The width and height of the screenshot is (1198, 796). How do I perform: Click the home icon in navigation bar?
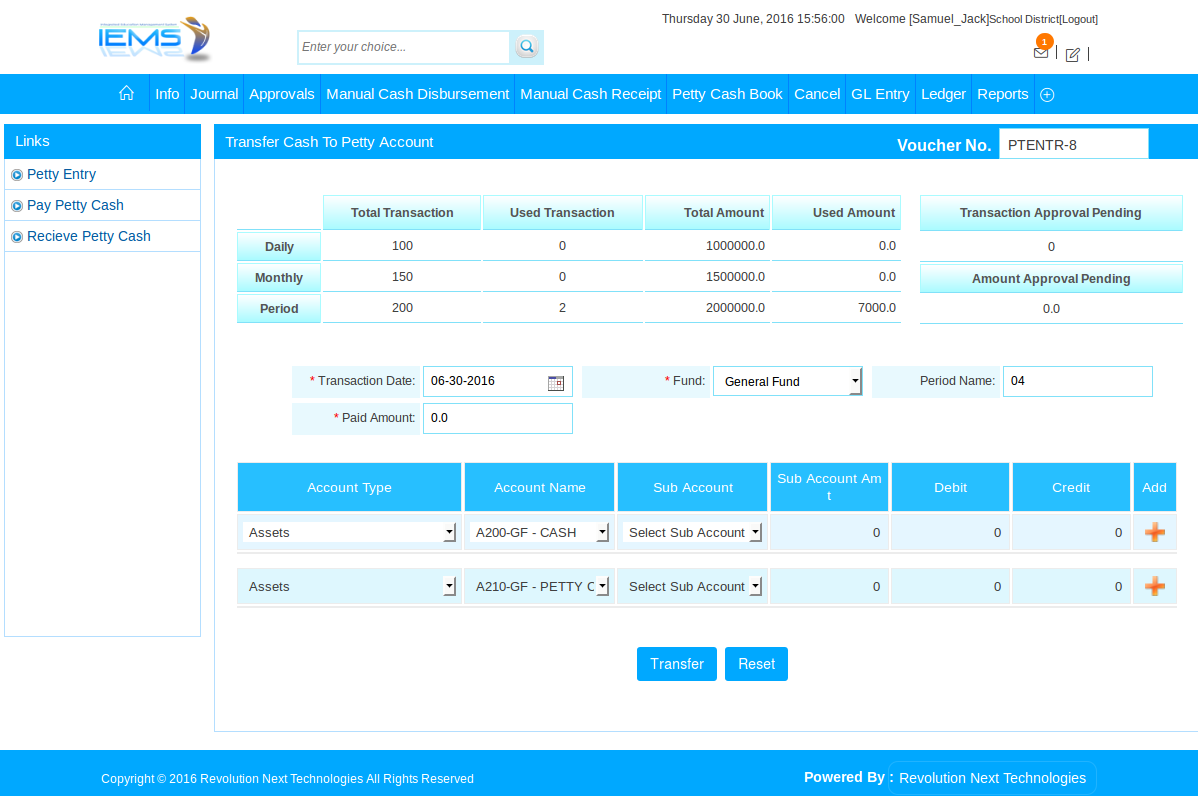pos(126,93)
